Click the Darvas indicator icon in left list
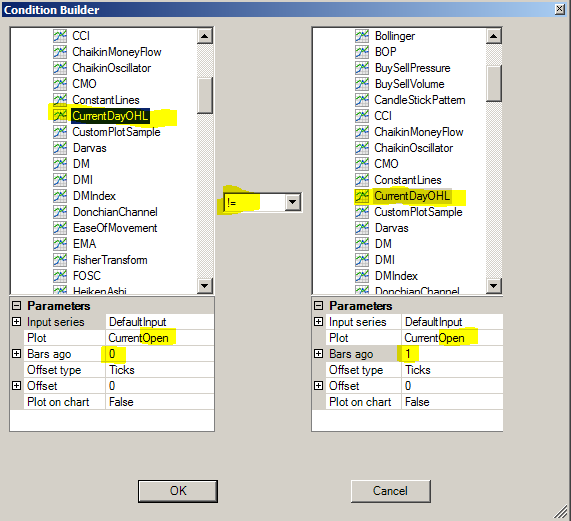Image resolution: width=571 pixels, height=521 pixels. tap(60, 148)
